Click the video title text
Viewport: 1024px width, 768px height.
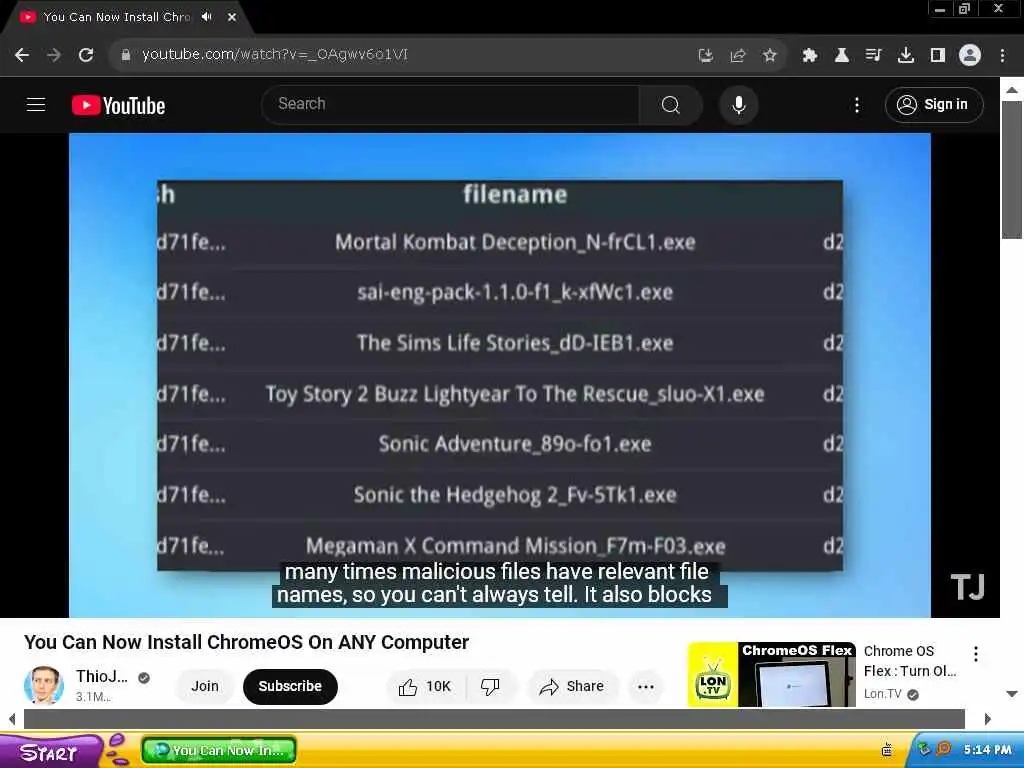[x=246, y=642]
